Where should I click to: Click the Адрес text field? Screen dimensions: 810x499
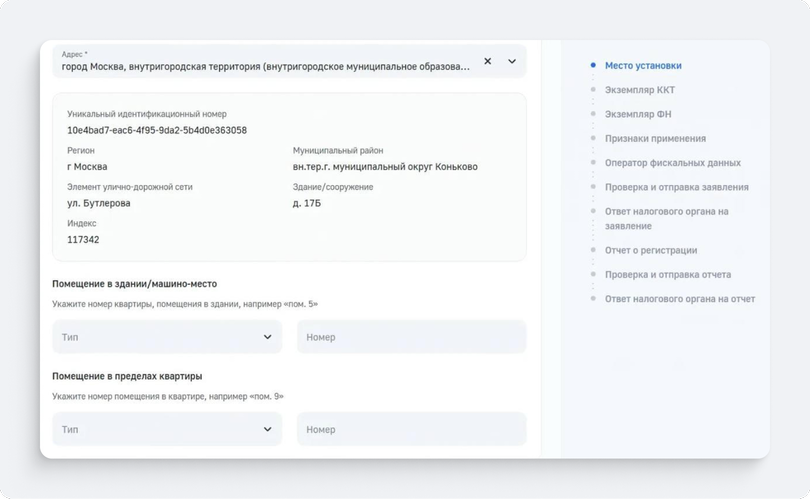[x=266, y=61]
